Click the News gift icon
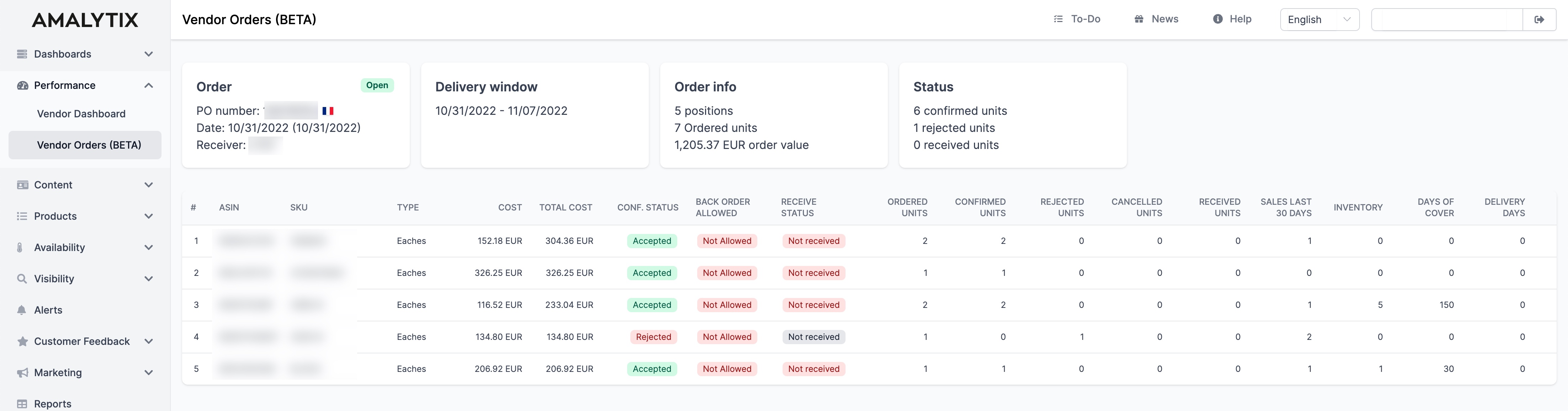This screenshot has width=1568, height=411. [1138, 19]
